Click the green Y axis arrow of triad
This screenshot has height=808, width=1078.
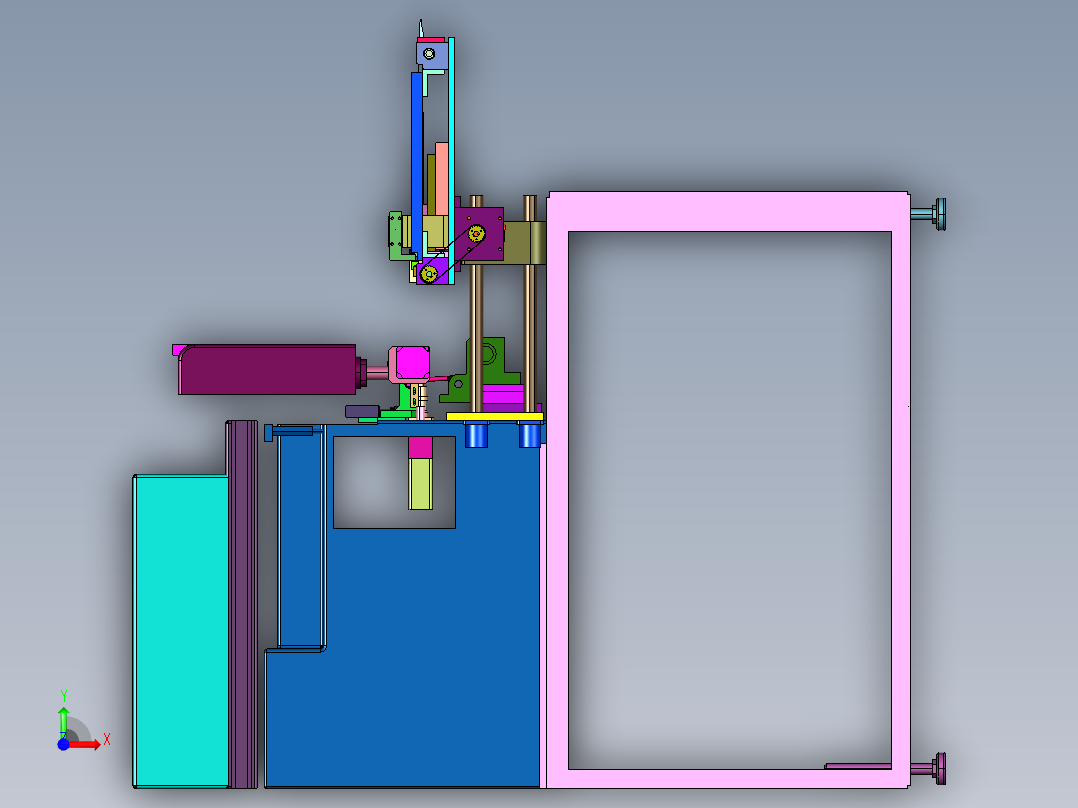[63, 716]
